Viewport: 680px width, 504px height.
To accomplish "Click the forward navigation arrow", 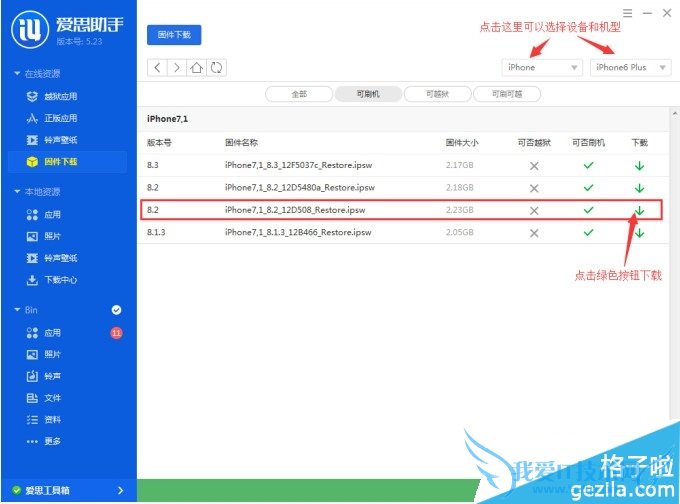I will (177, 67).
